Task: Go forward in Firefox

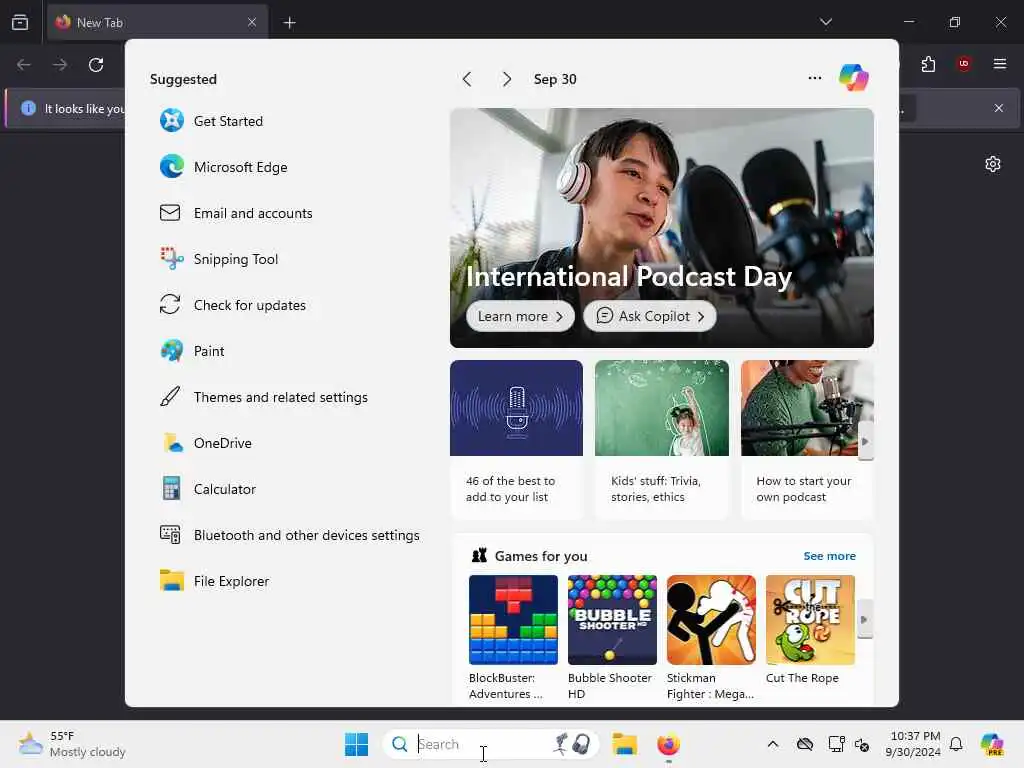Action: point(60,65)
